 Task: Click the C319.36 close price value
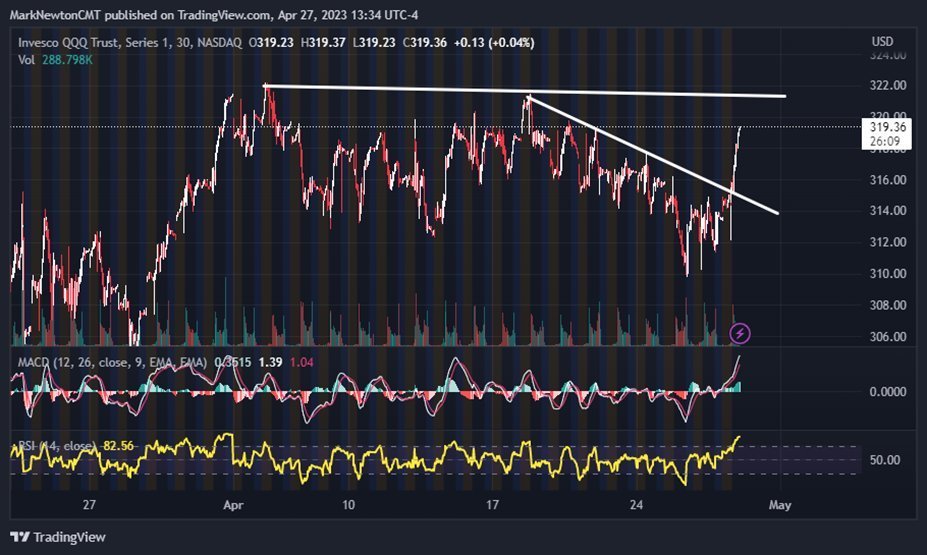(424, 43)
